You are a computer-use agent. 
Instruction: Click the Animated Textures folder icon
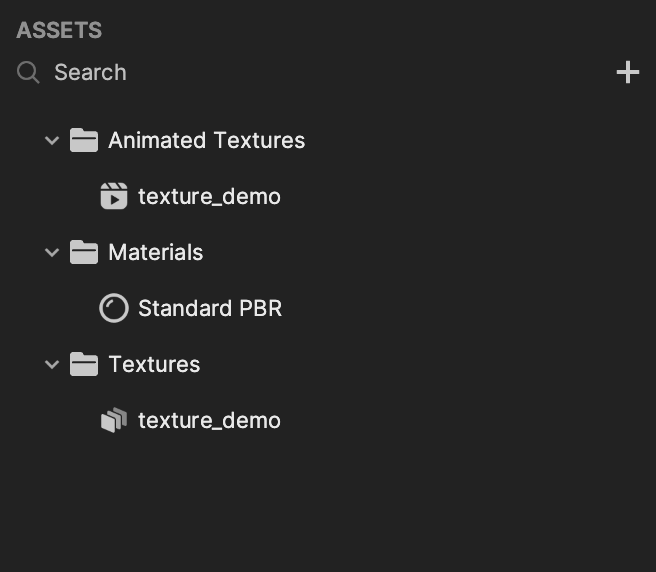84,140
